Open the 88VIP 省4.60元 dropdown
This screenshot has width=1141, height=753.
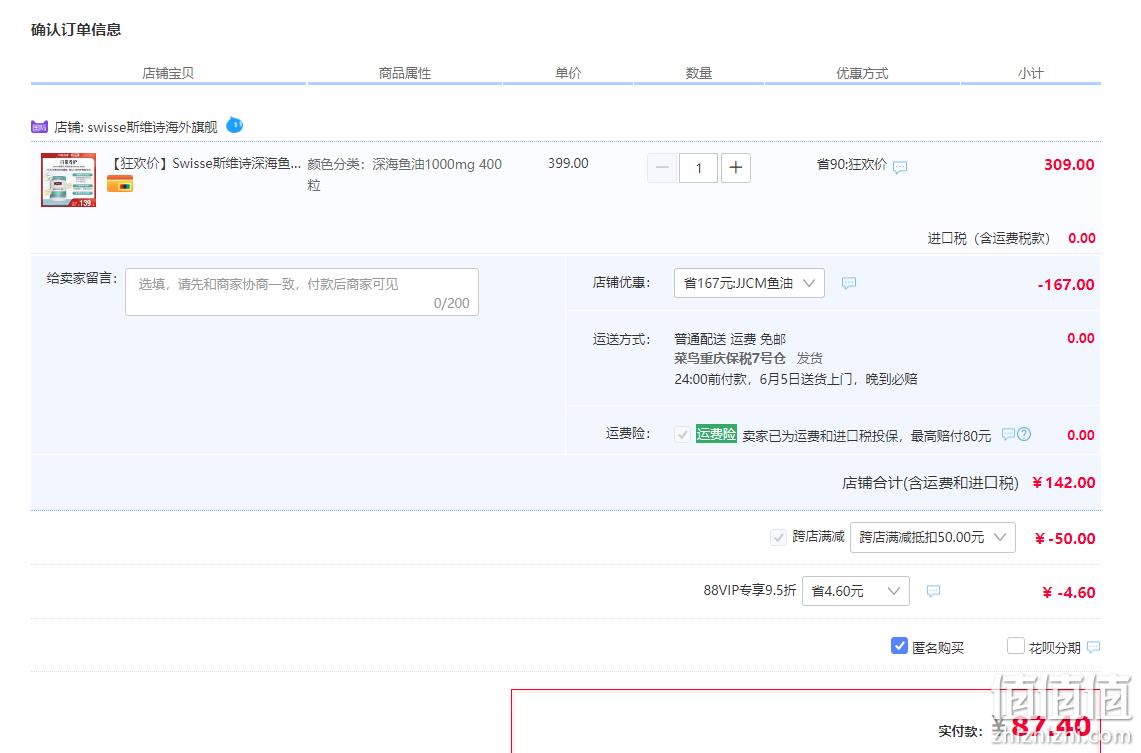pyautogui.click(x=856, y=591)
